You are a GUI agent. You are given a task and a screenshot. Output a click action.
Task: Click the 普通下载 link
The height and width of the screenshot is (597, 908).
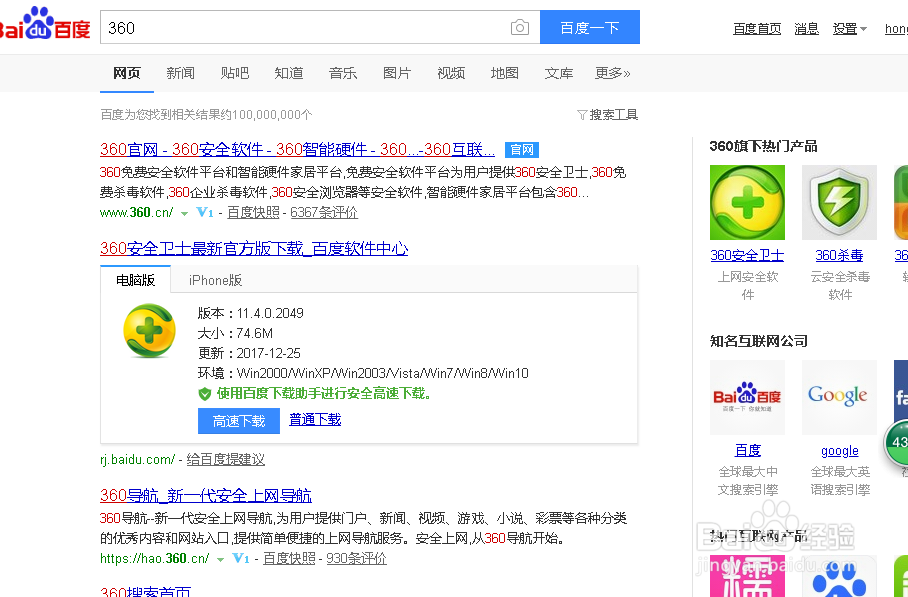click(315, 420)
